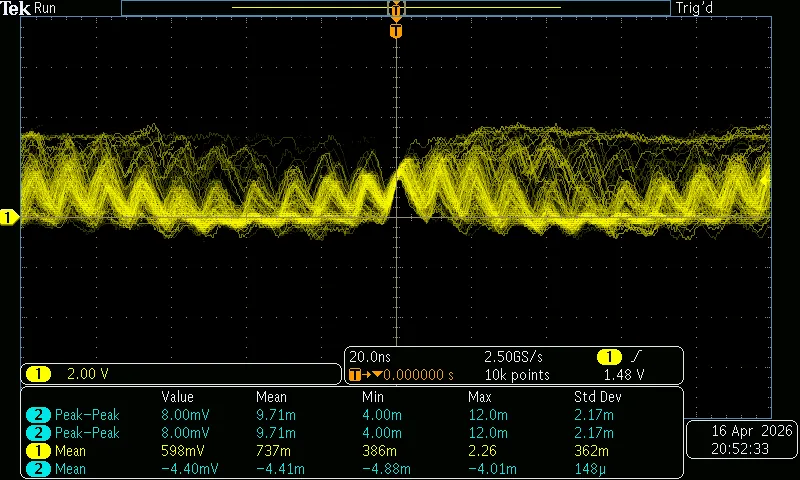Click the 362m Std Dev value
Image resolution: width=800 pixels, height=480 pixels.
(x=591, y=451)
